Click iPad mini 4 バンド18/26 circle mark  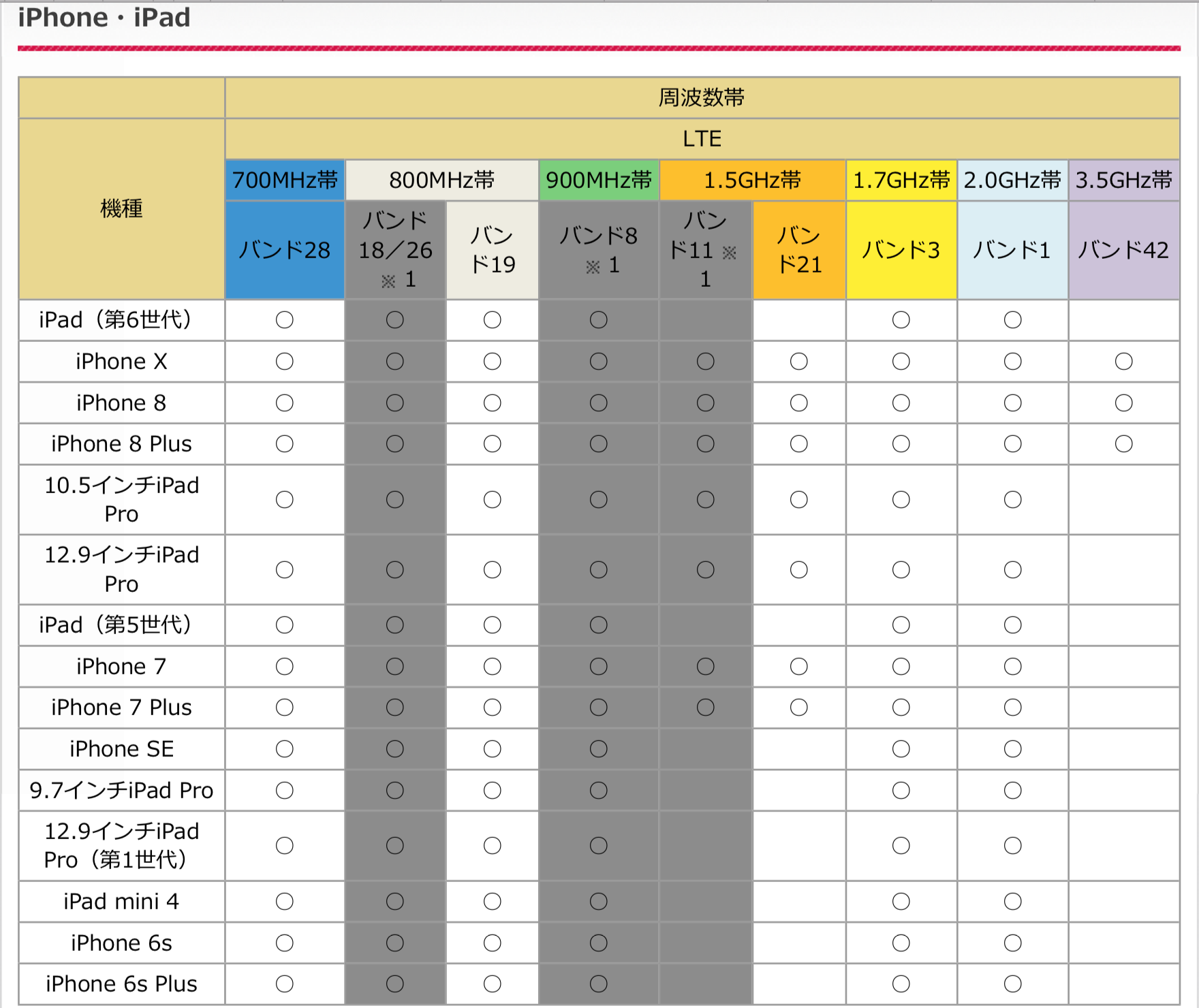[x=395, y=902]
